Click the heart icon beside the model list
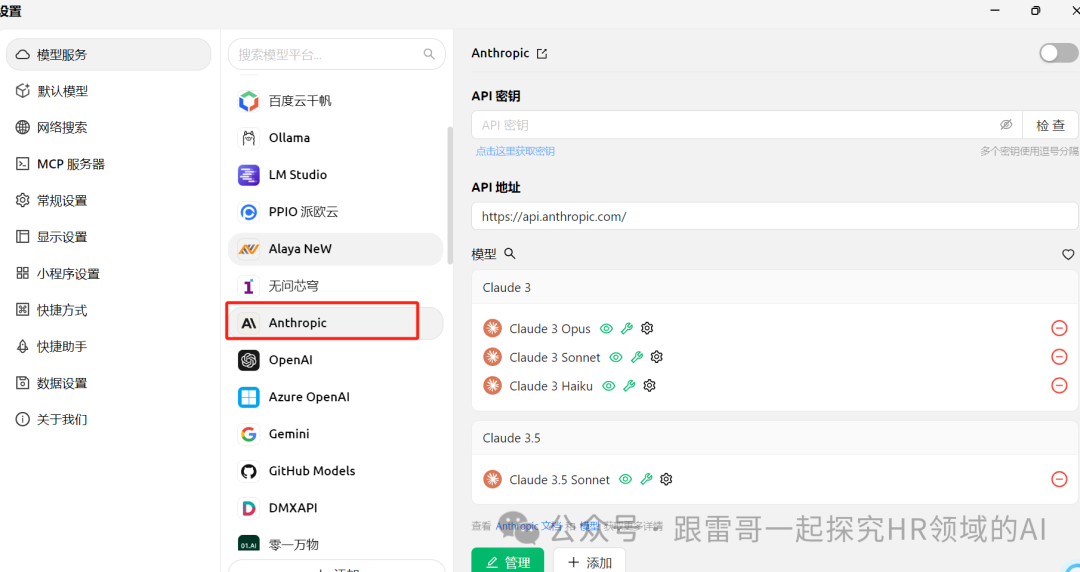Screen dimensions: 1080x572 1068,254
